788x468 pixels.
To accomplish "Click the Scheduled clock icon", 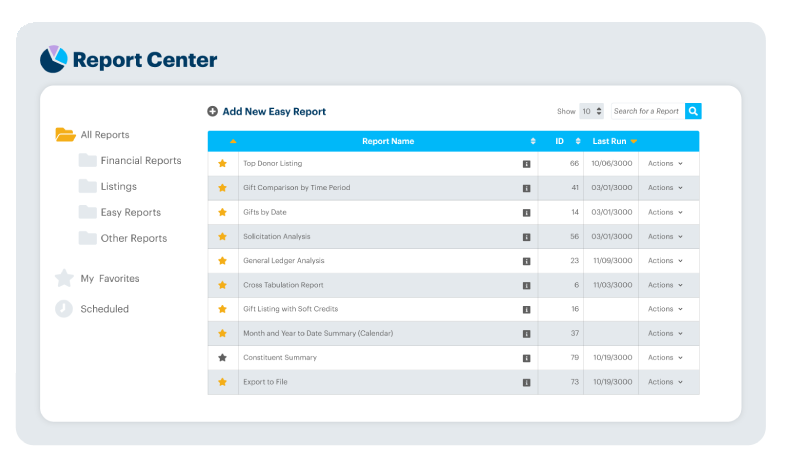I will point(64,309).
